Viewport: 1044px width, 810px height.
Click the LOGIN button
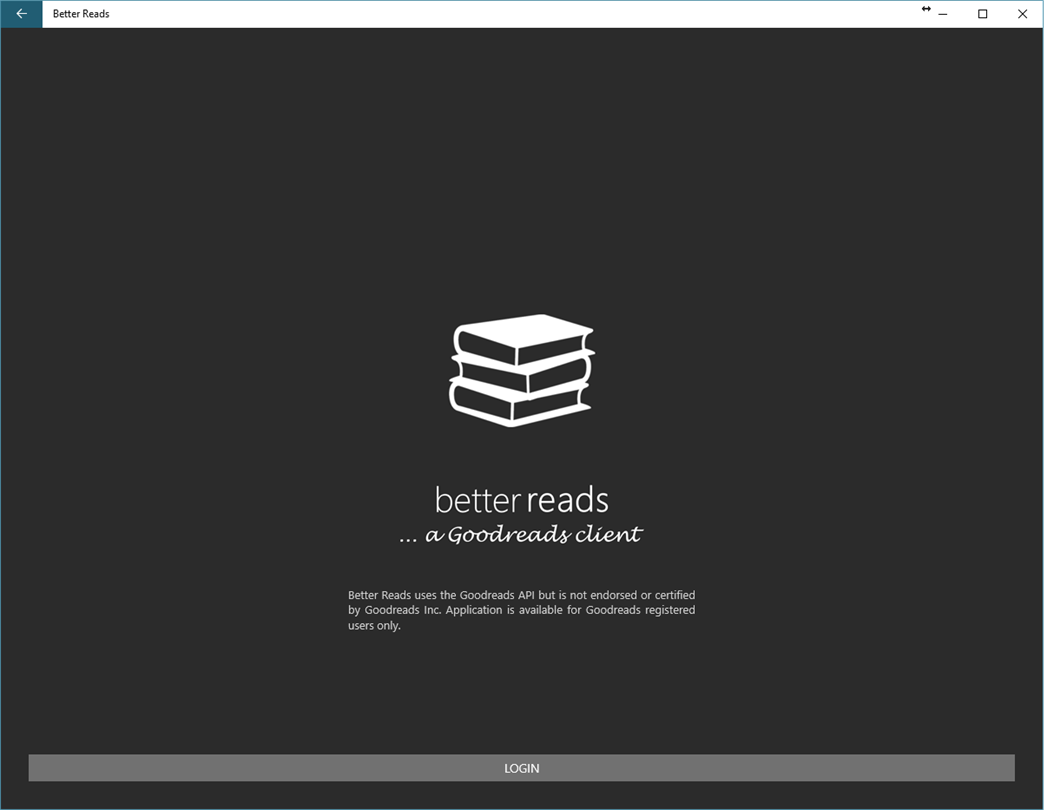click(x=521, y=768)
